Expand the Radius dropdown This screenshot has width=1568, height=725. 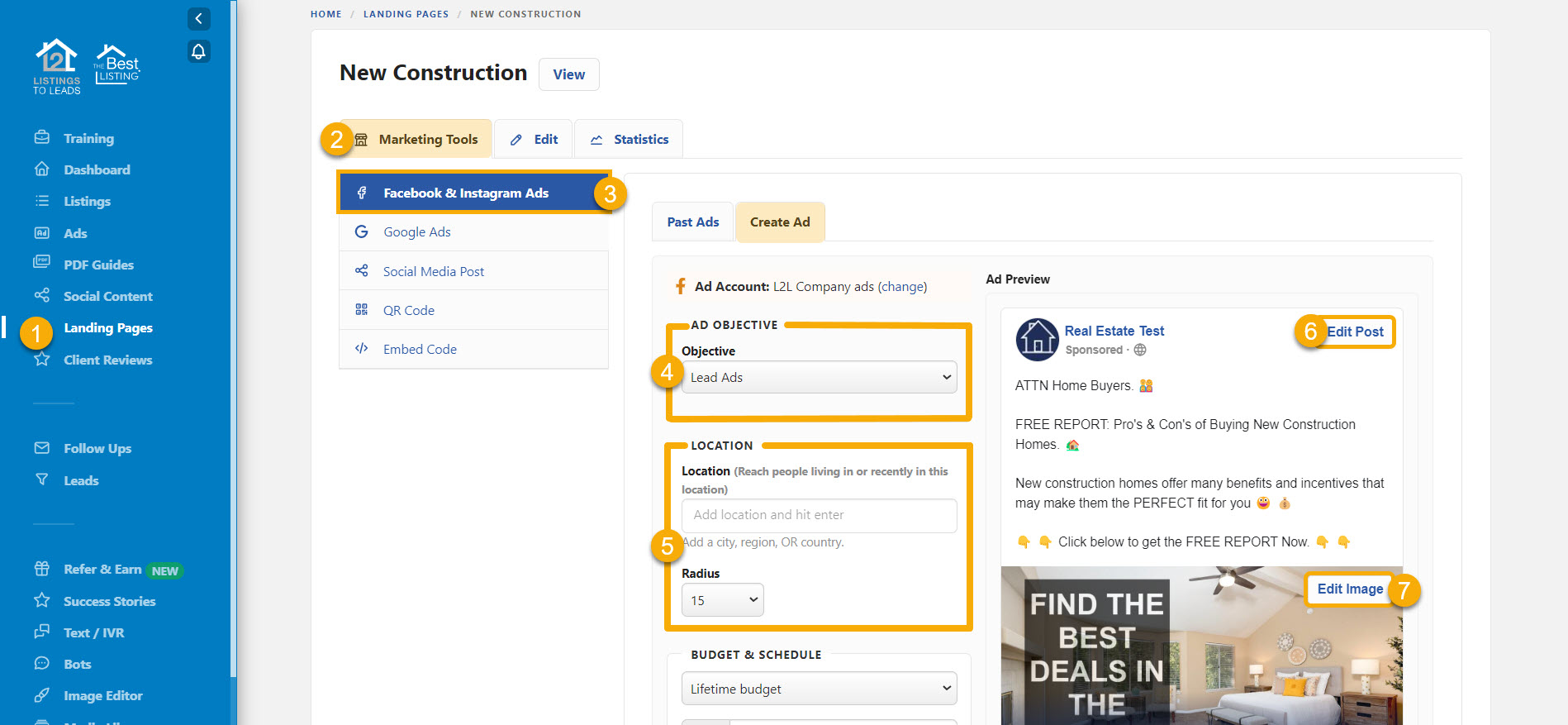(722, 600)
